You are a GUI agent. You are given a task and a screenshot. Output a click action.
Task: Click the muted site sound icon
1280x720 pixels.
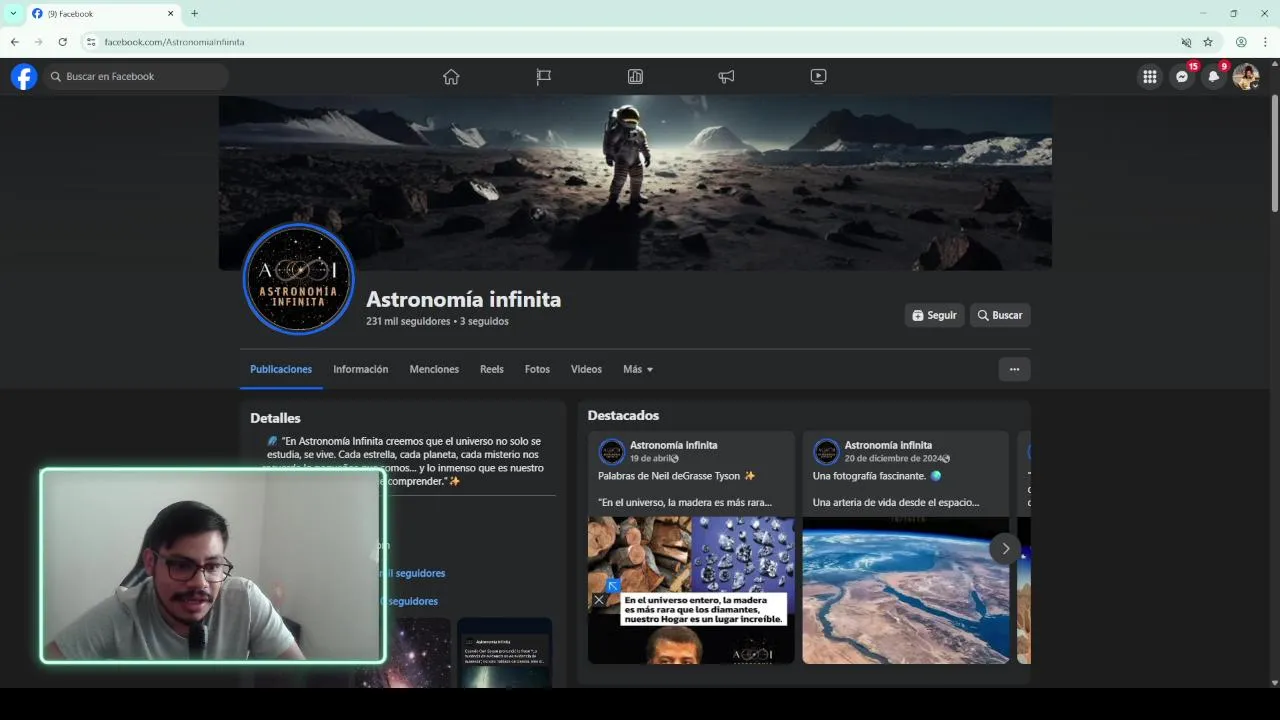[x=1186, y=42]
